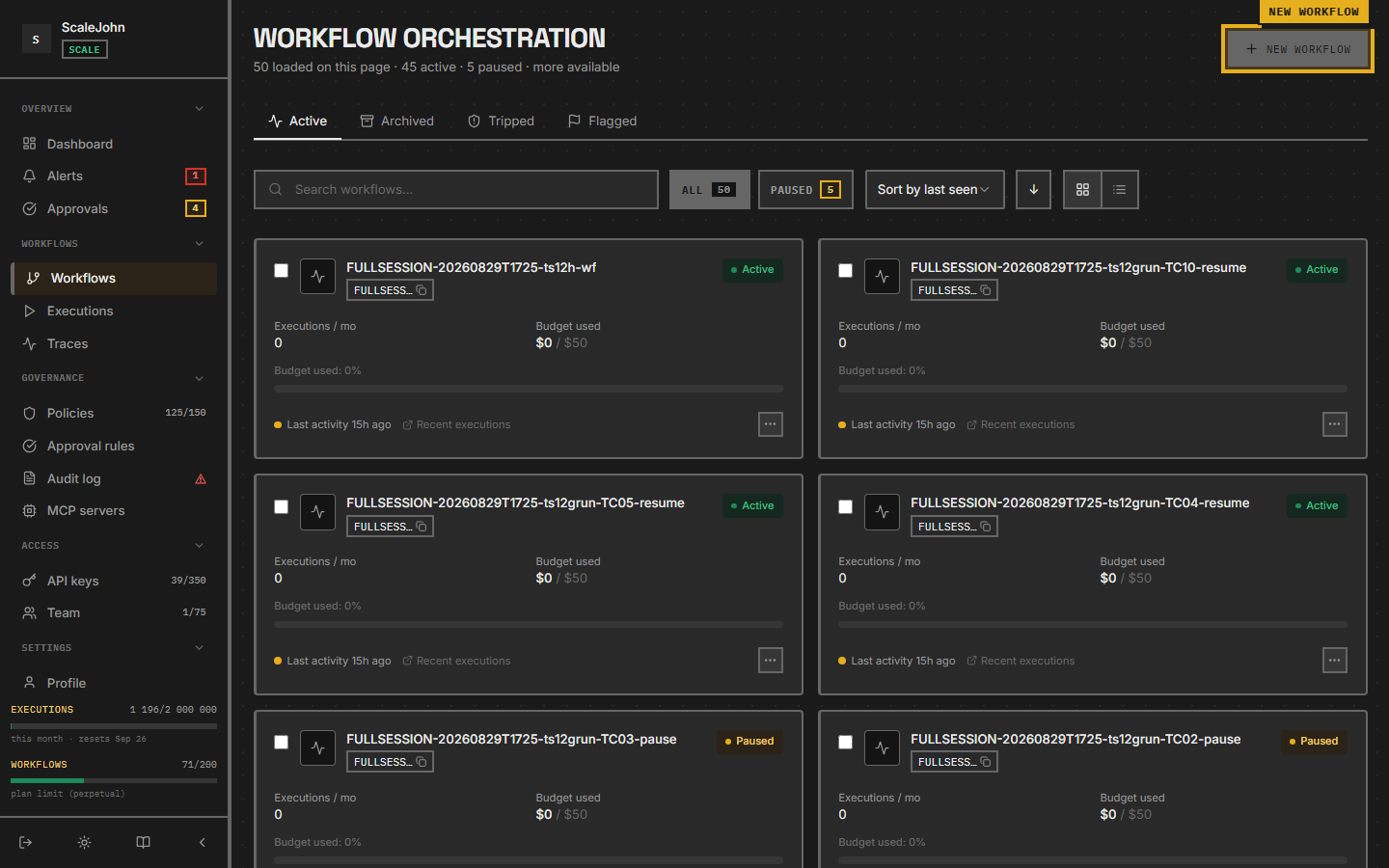The width and height of the screenshot is (1389, 868).
Task: Collapse the GOVERNANCE section
Action: pyautogui.click(x=114, y=378)
